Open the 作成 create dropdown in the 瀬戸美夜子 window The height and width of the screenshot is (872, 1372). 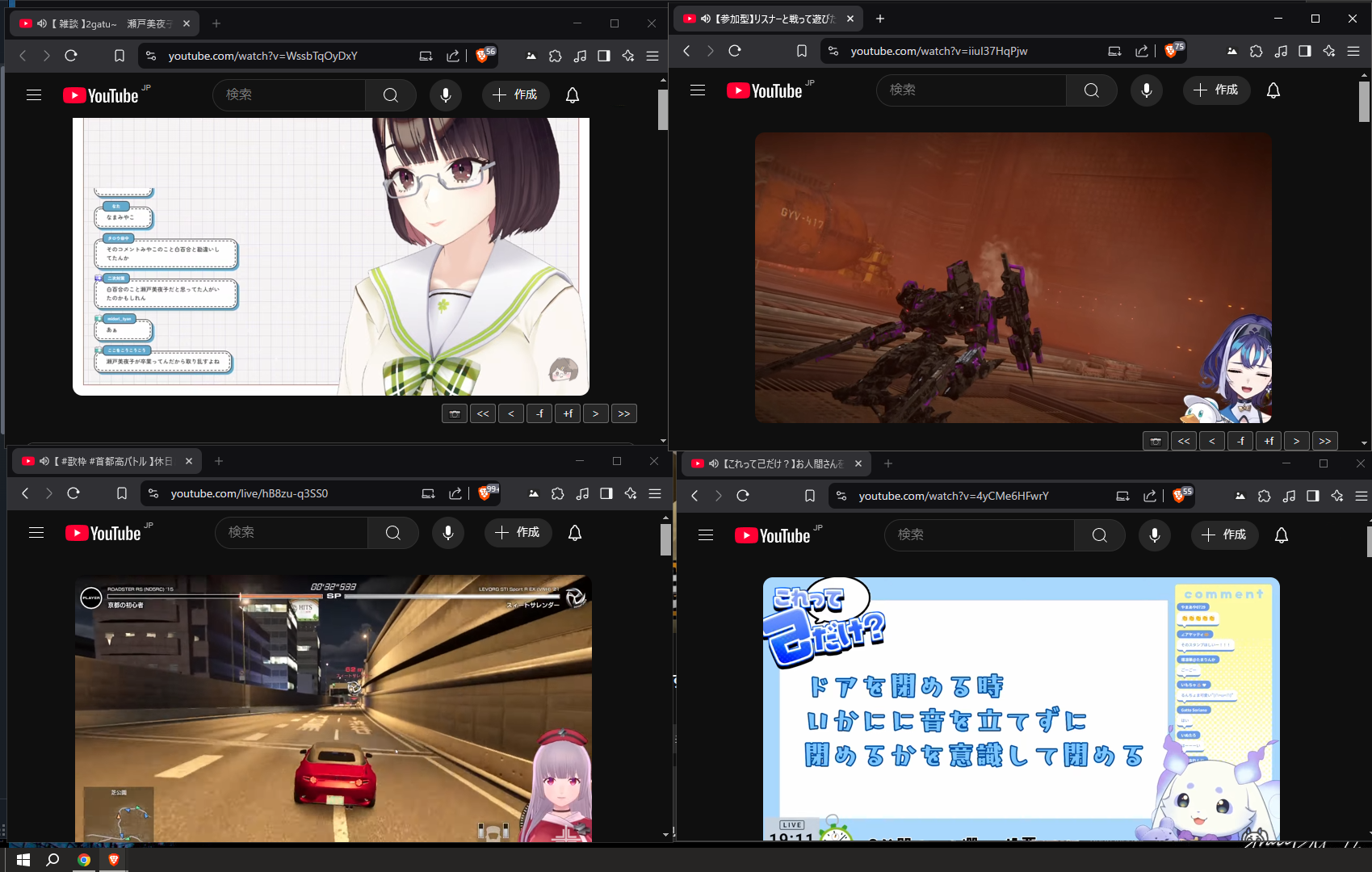click(515, 95)
